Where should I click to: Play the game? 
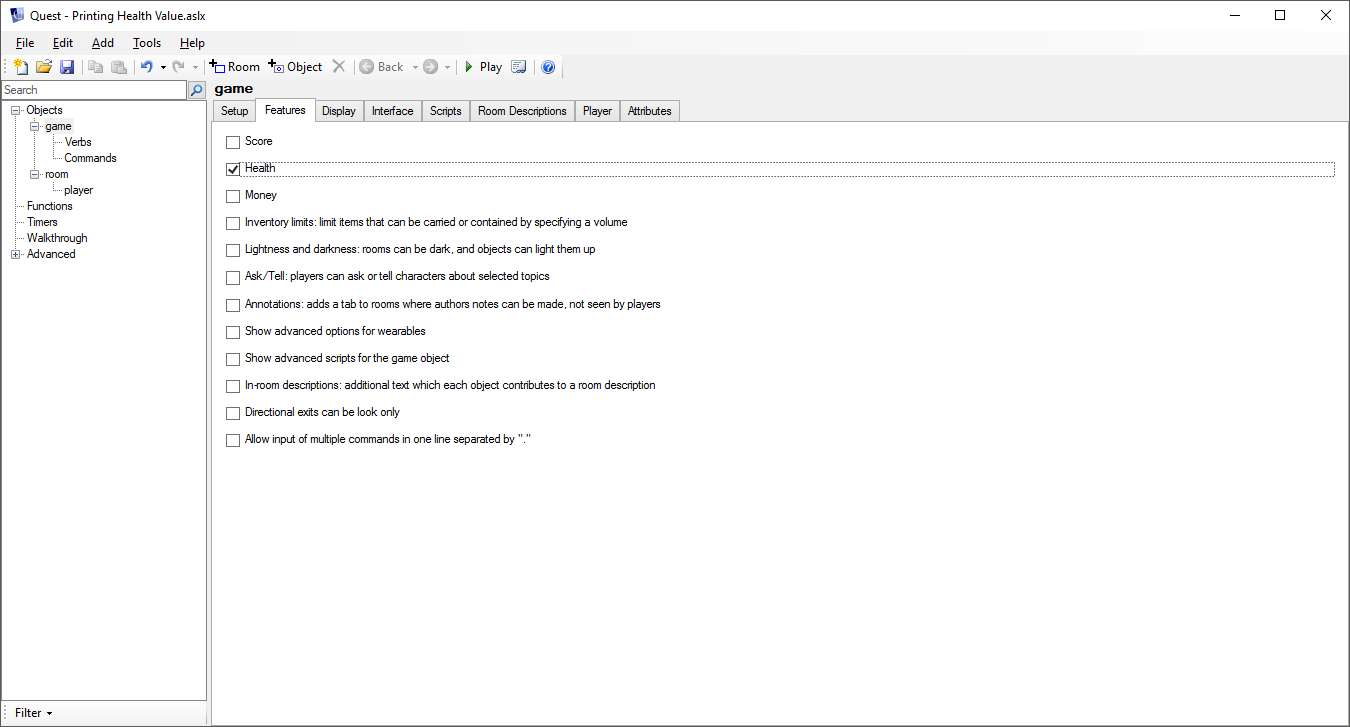click(483, 67)
